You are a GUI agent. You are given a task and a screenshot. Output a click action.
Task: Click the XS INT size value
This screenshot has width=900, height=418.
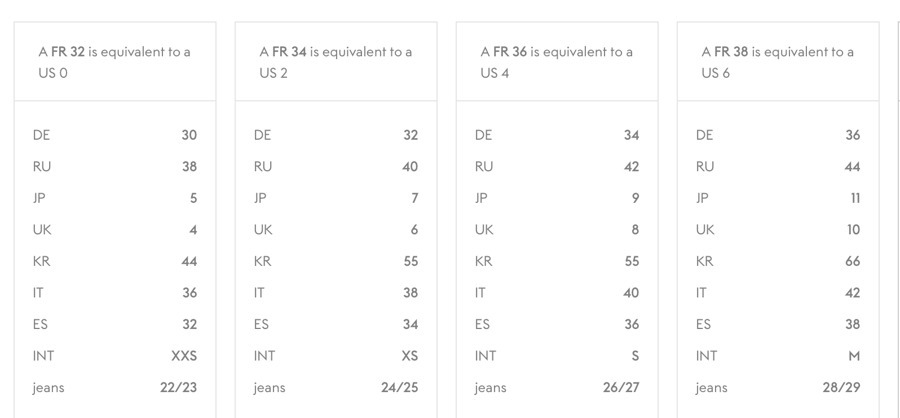409,356
